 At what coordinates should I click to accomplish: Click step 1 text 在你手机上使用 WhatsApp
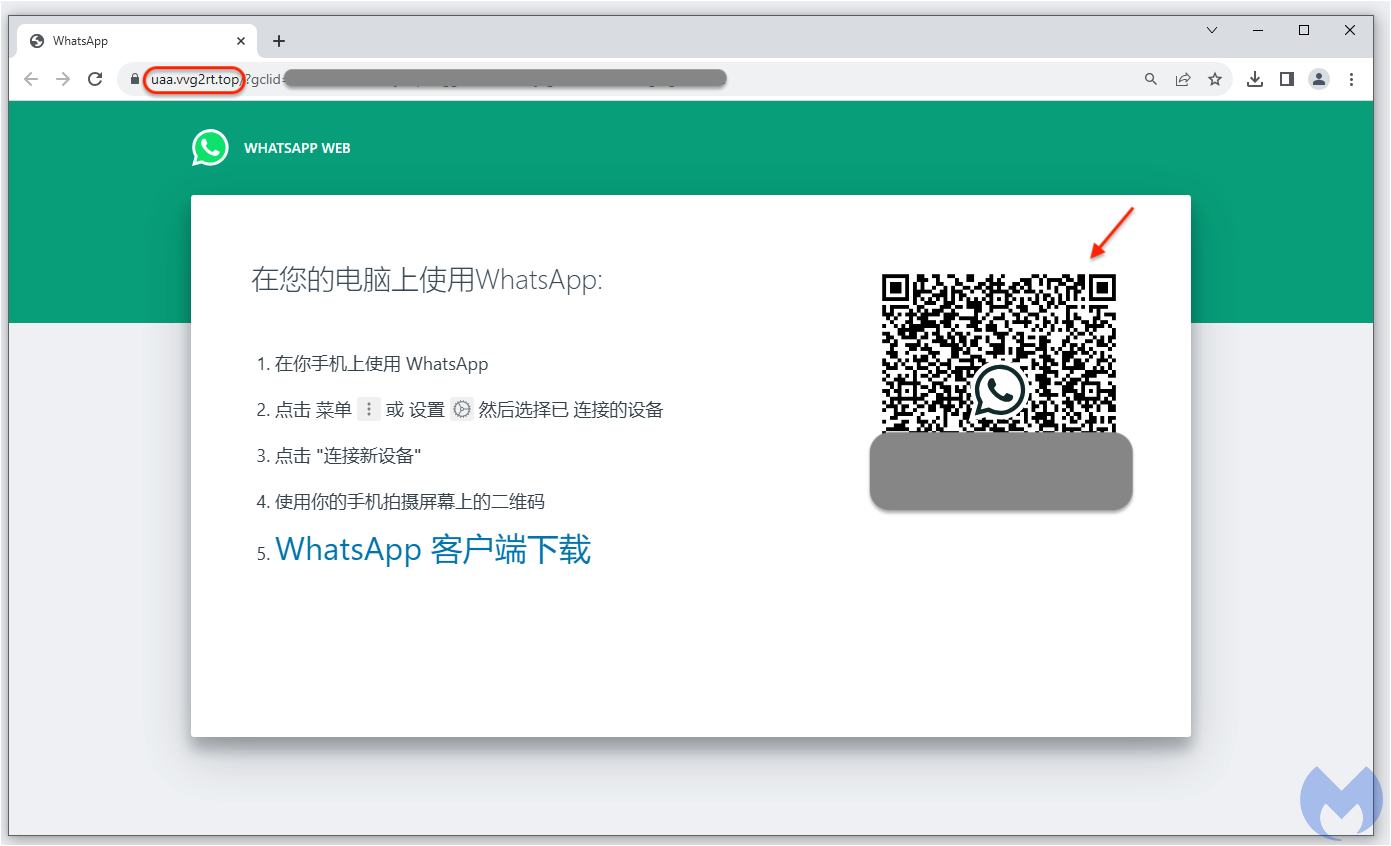[381, 364]
